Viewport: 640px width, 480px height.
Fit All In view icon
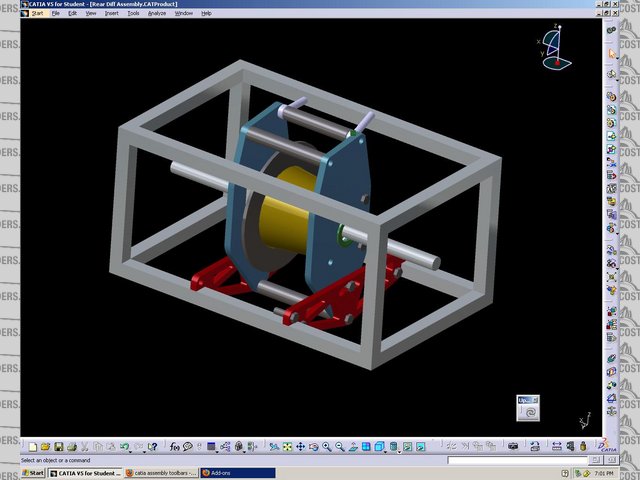click(287, 447)
